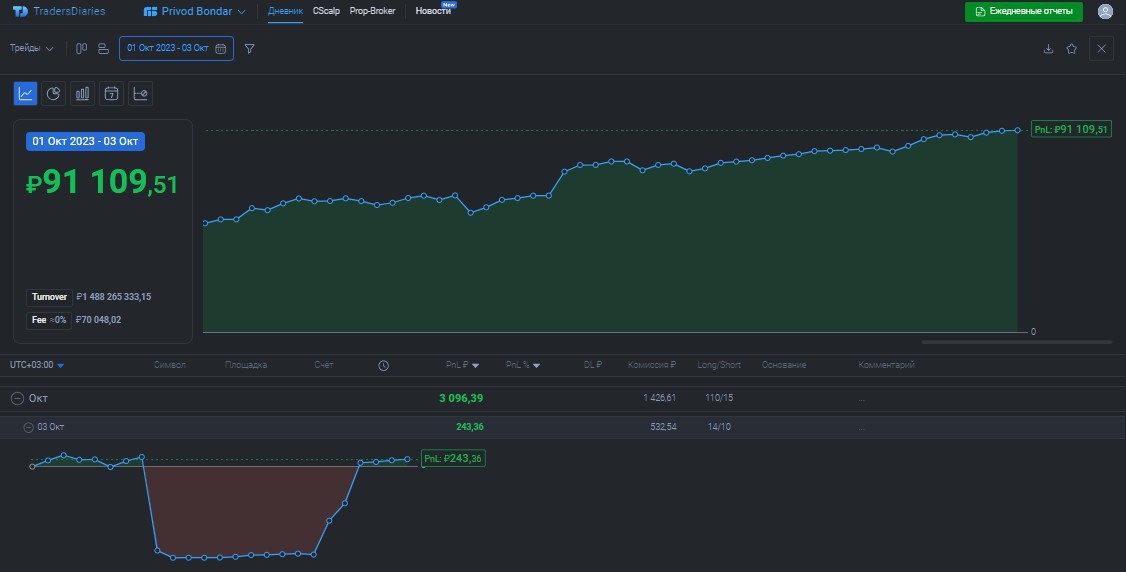1126x572 pixels.
Task: Select the calendar view icon
Action: pos(111,93)
